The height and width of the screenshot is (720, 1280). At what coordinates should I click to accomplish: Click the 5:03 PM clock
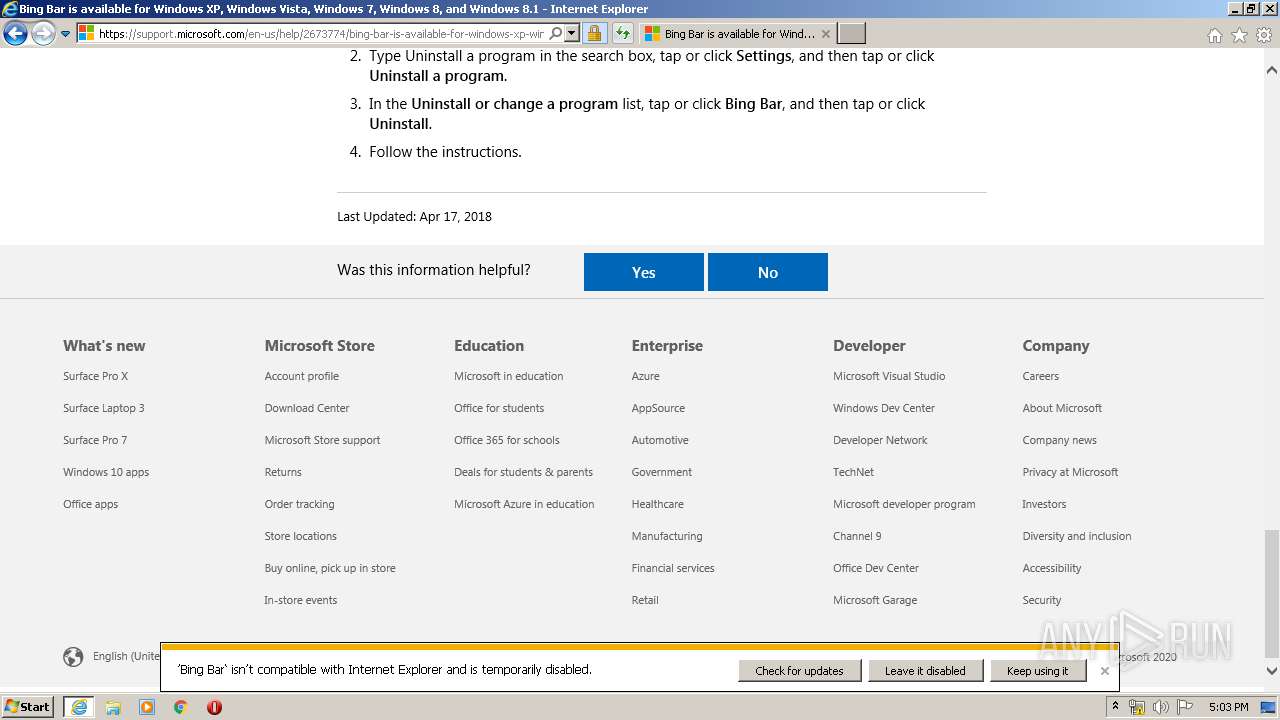1229,707
